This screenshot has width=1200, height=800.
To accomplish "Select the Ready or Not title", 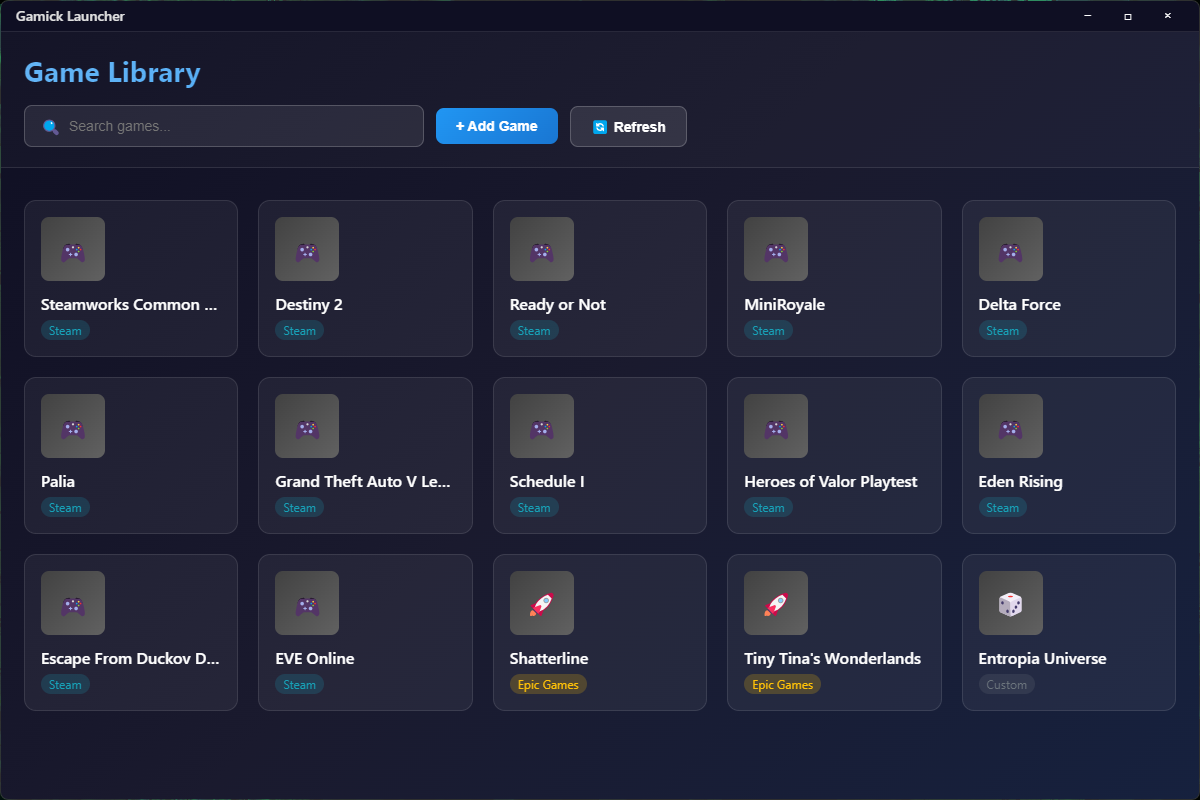I will (x=558, y=305).
